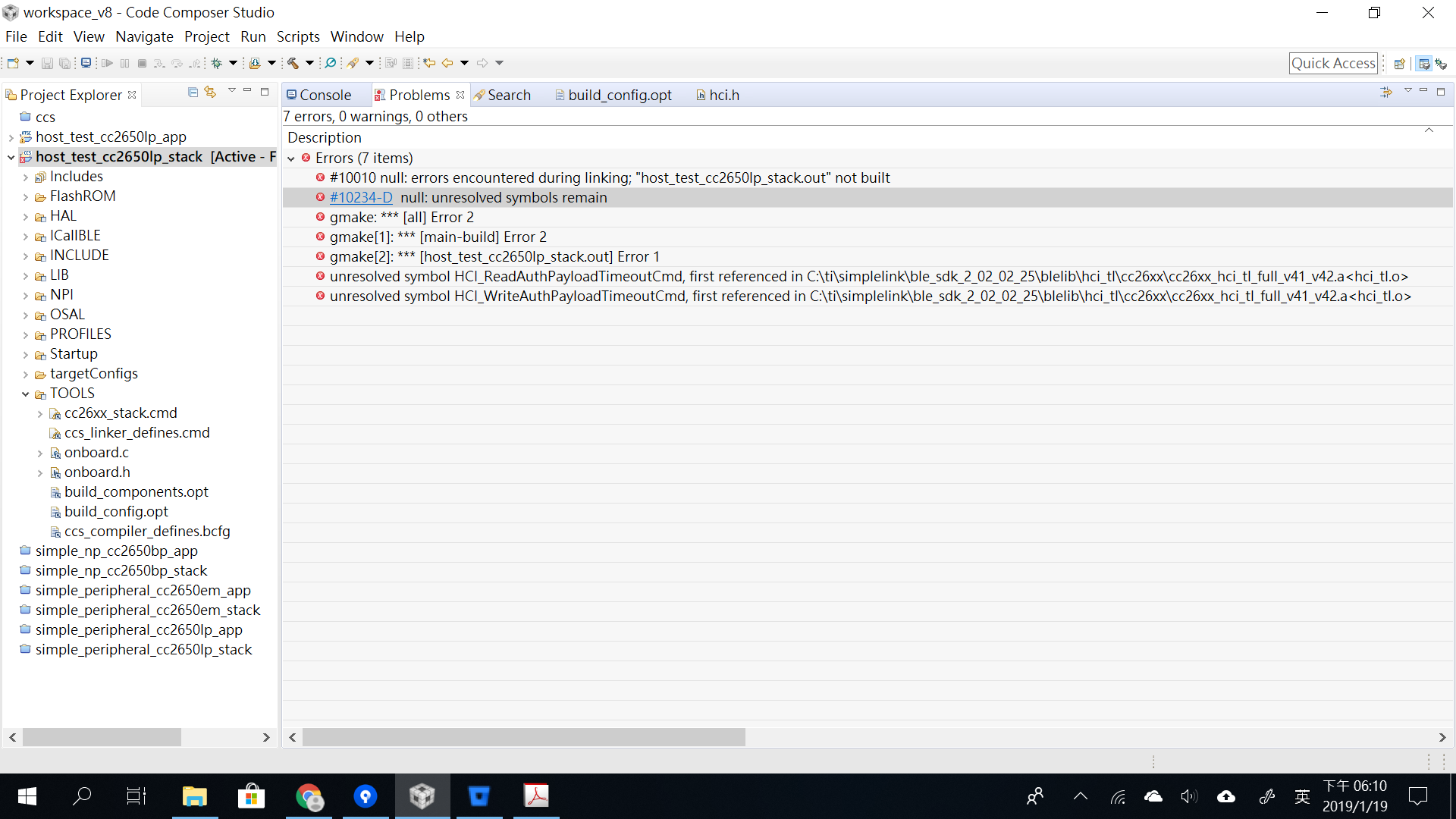
Task: Click the Flash load icon in toolbar
Action: [255, 63]
